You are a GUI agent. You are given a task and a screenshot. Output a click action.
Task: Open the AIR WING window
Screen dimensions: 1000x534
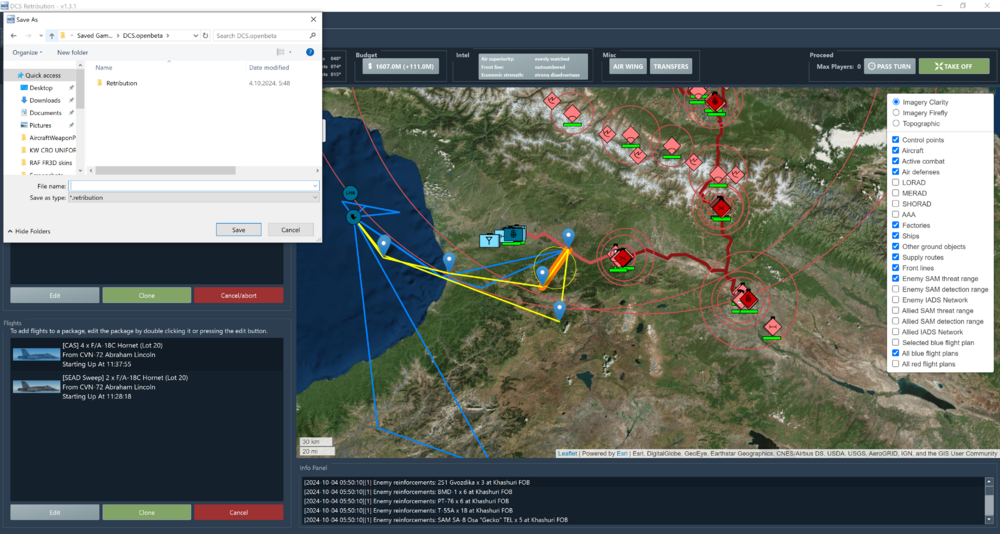[x=628, y=66]
